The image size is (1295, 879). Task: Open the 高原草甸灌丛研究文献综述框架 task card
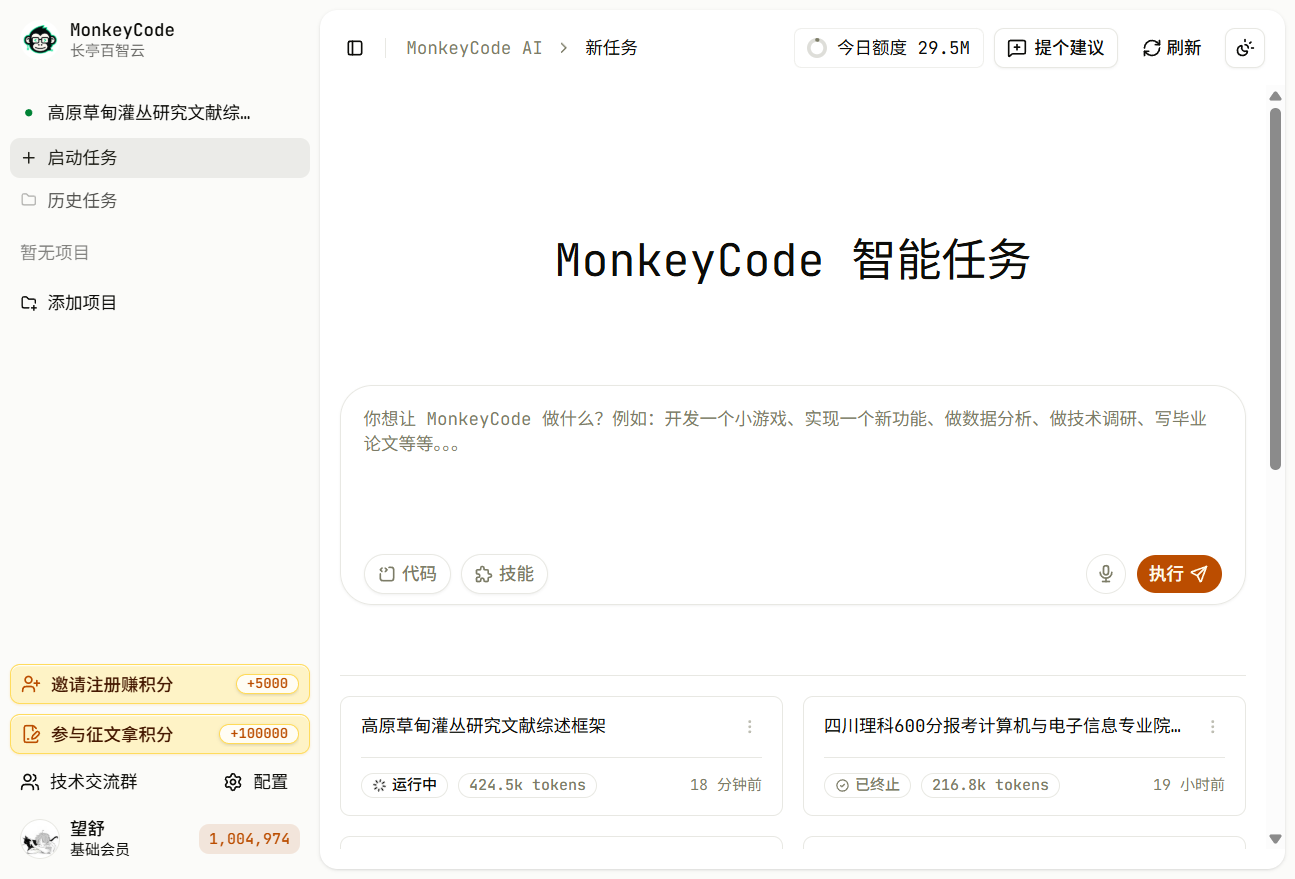pyautogui.click(x=561, y=756)
